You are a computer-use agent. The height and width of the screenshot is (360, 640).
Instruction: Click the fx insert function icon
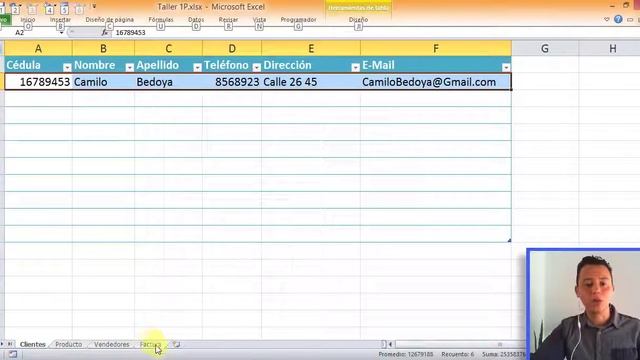pyautogui.click(x=105, y=33)
